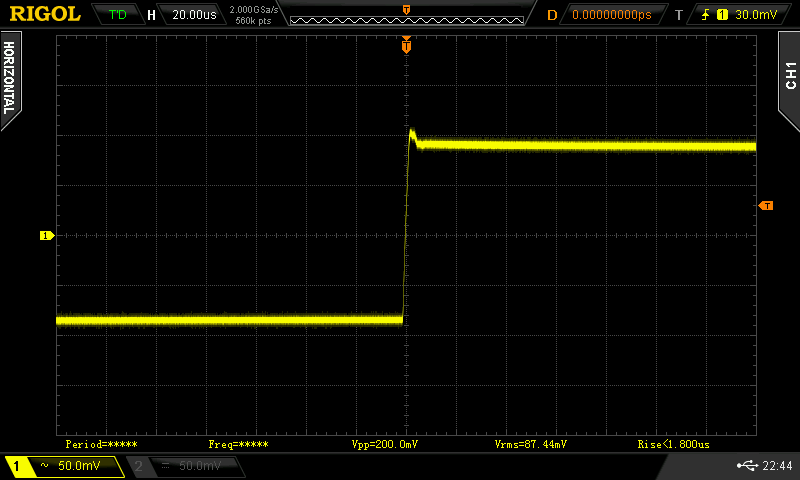Open the delay 0.00000000ps setting
Screen dimensions: 800x480
pyautogui.click(x=611, y=15)
